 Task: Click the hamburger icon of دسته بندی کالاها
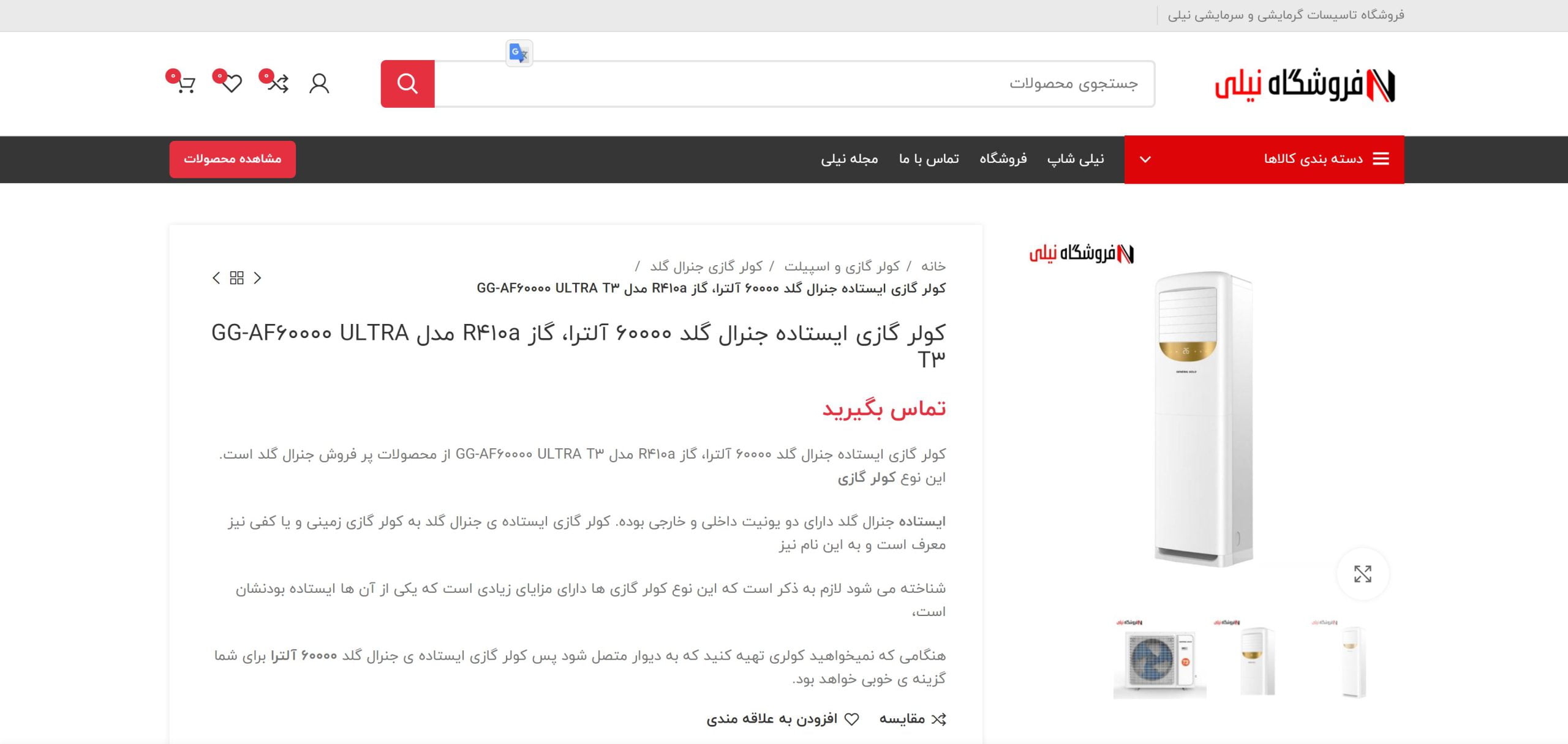coord(1381,159)
